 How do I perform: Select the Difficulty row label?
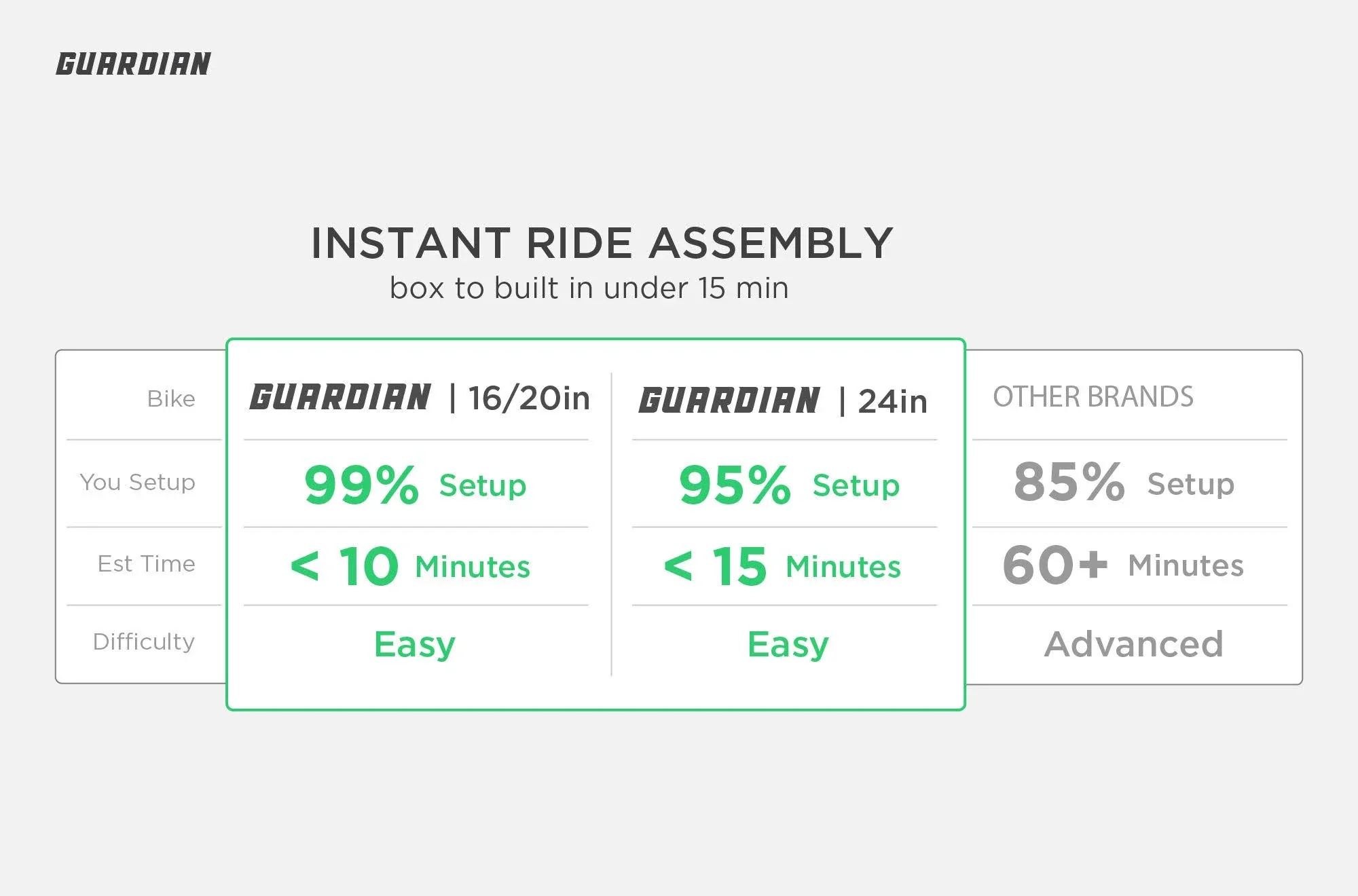(x=143, y=641)
